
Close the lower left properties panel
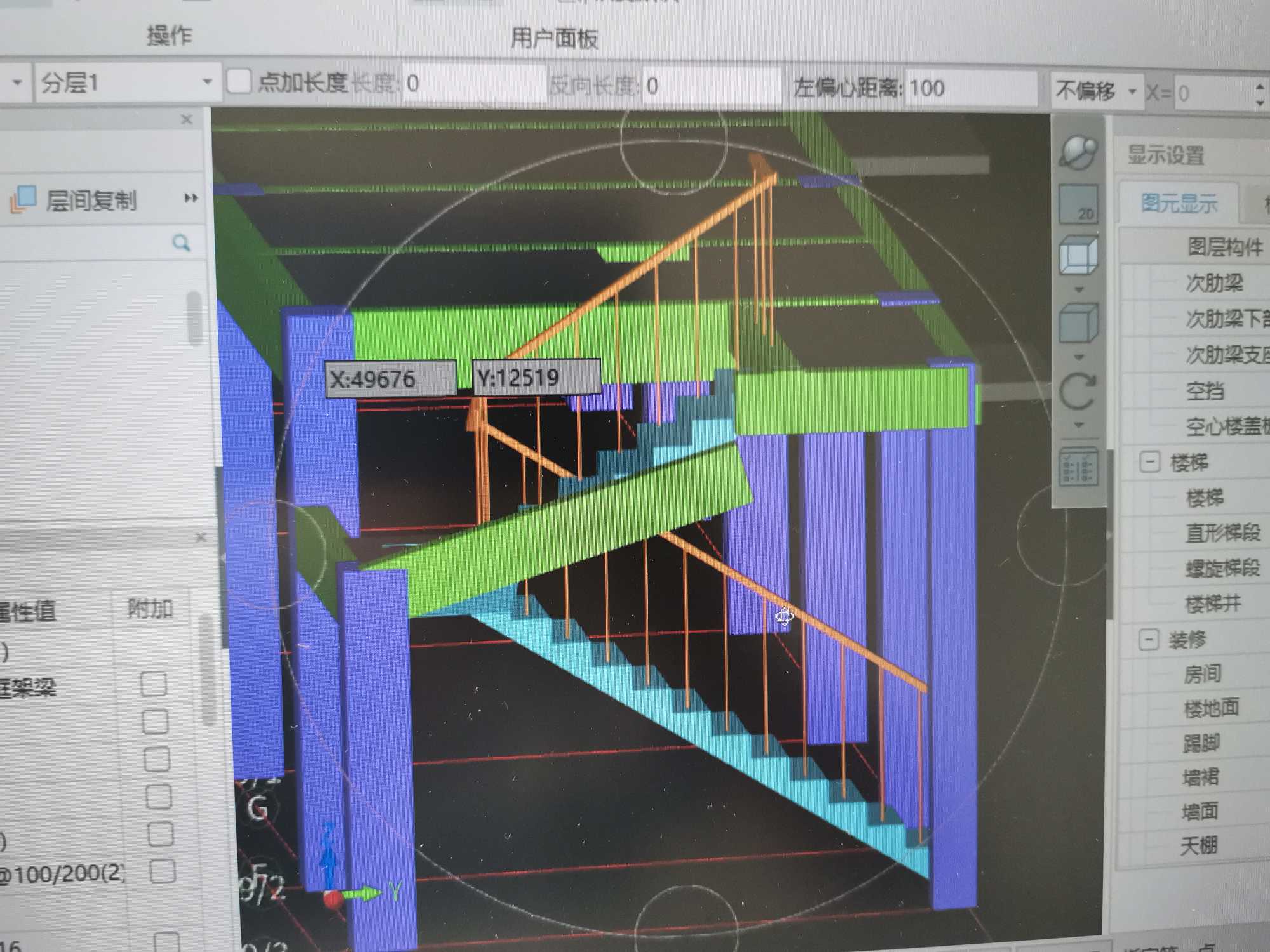[x=201, y=538]
